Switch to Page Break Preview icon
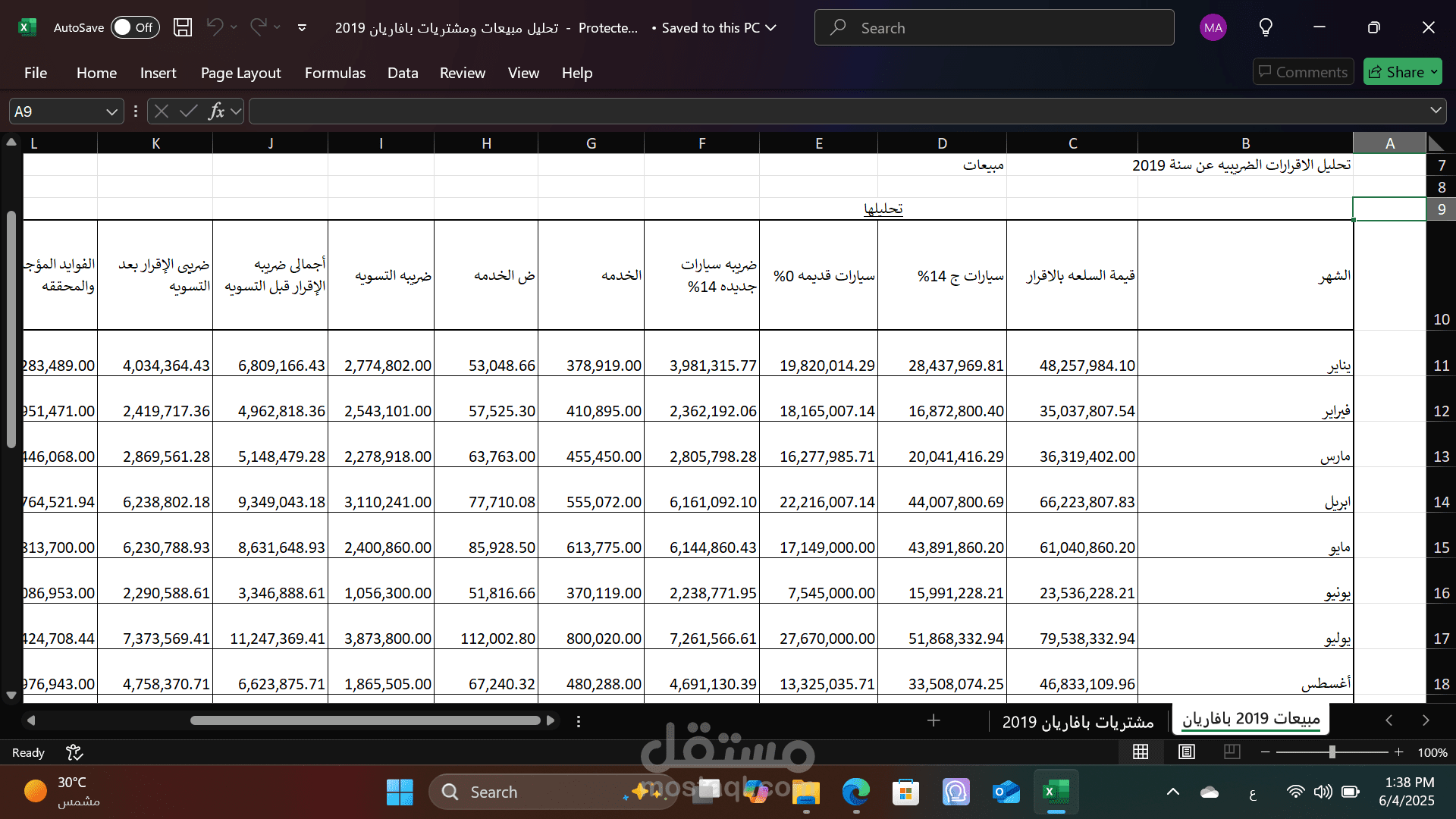Screen dimensions: 1456x819 (1232, 752)
